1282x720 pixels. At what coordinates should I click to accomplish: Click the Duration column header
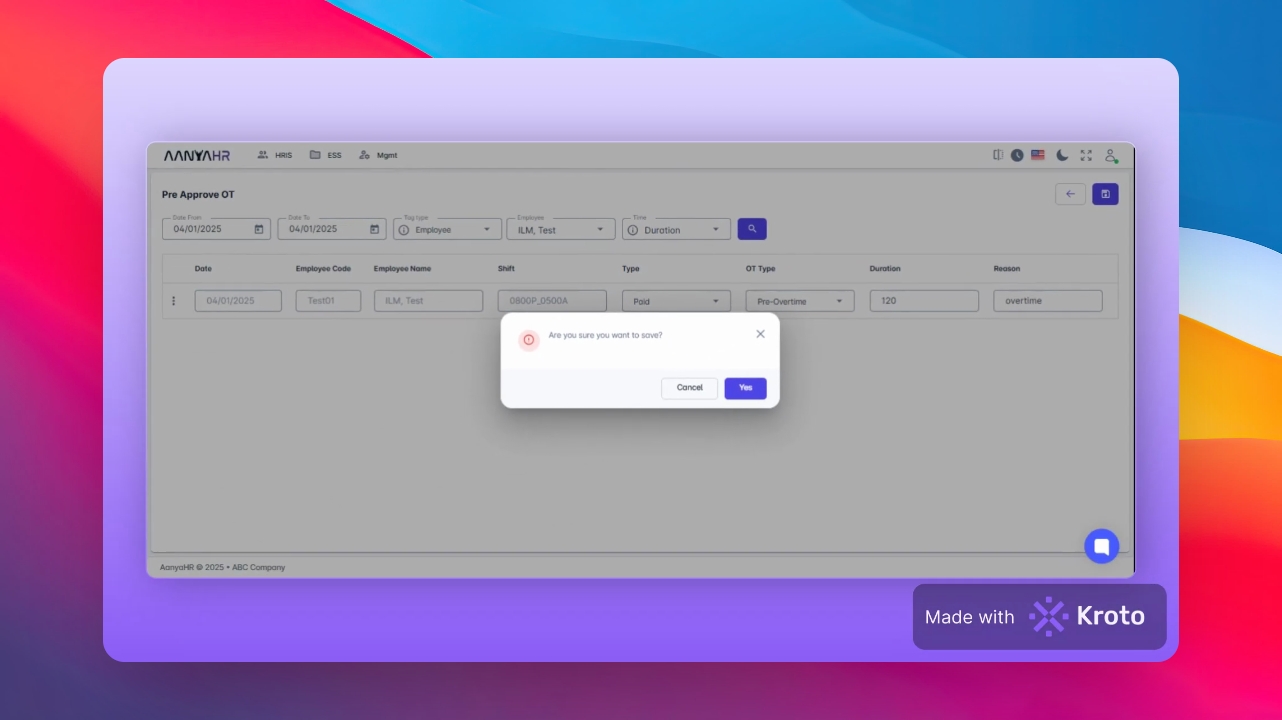(885, 269)
